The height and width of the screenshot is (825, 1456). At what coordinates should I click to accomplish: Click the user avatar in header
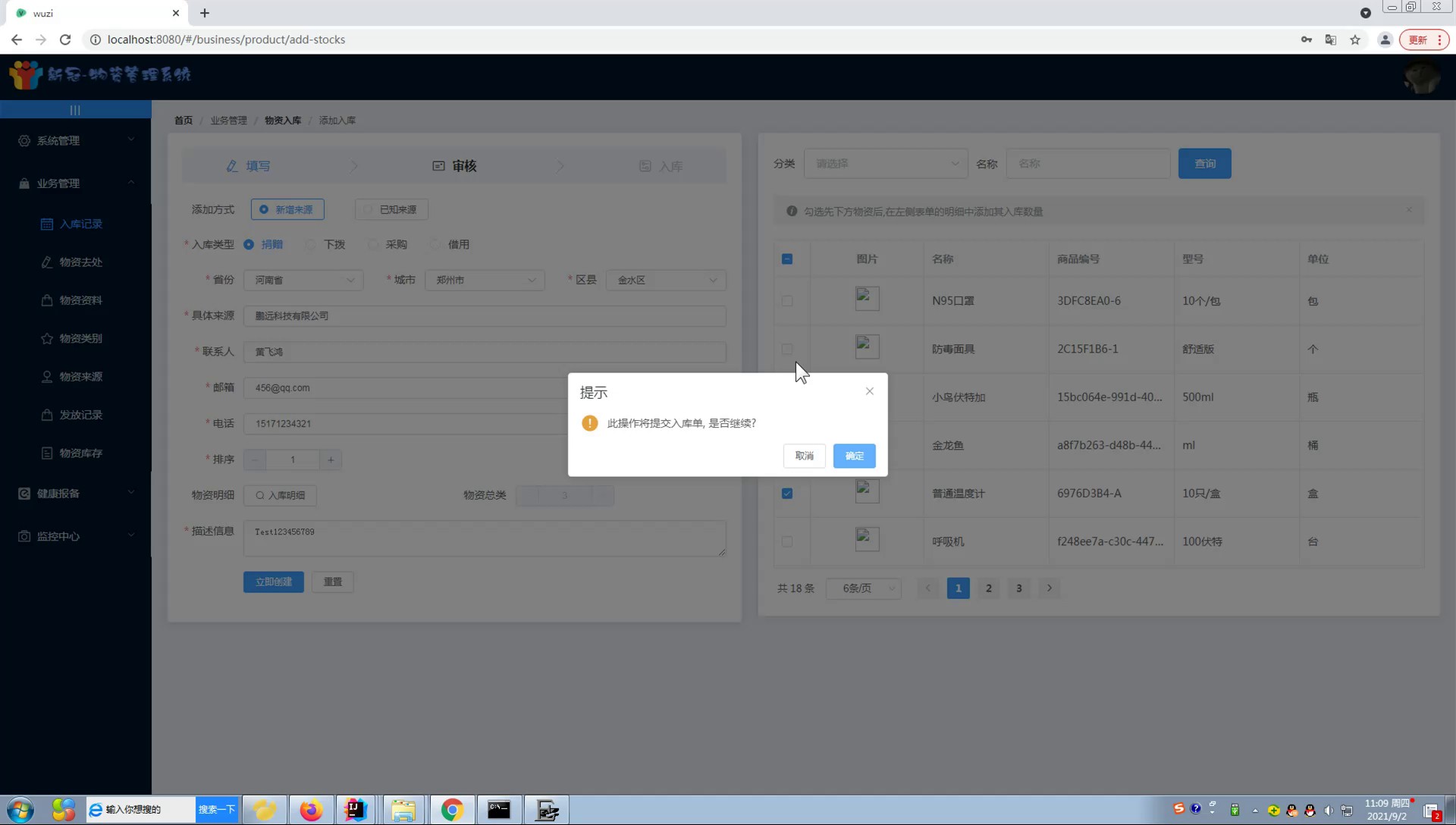coord(1421,77)
